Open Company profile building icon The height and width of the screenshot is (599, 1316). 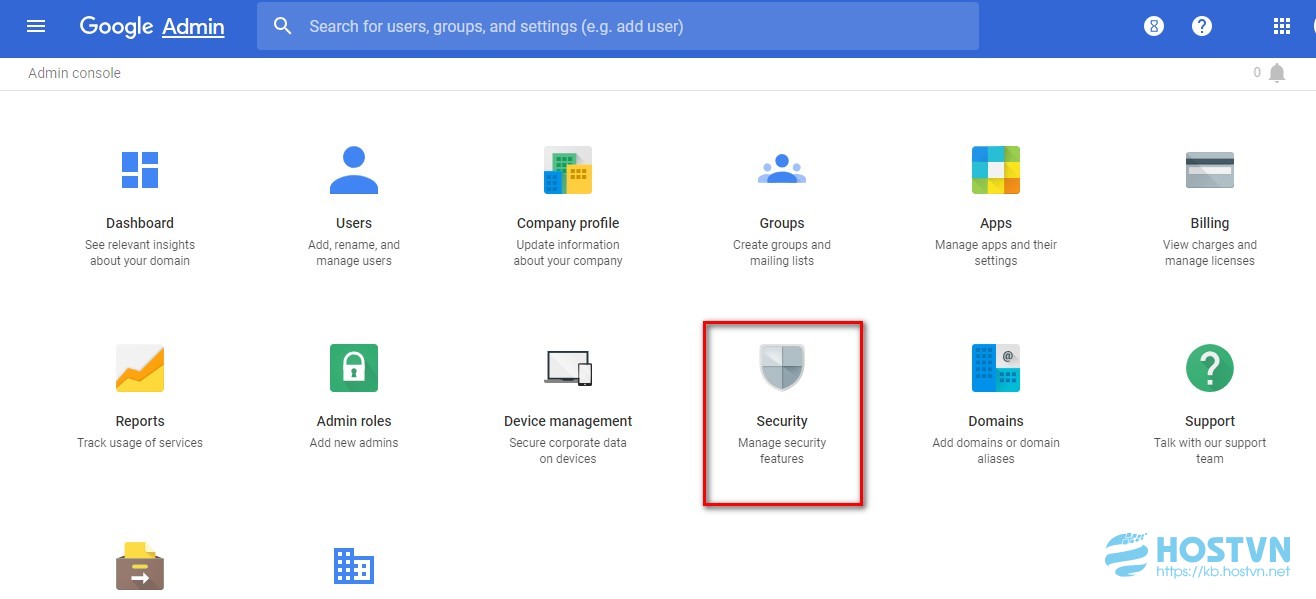(568, 170)
